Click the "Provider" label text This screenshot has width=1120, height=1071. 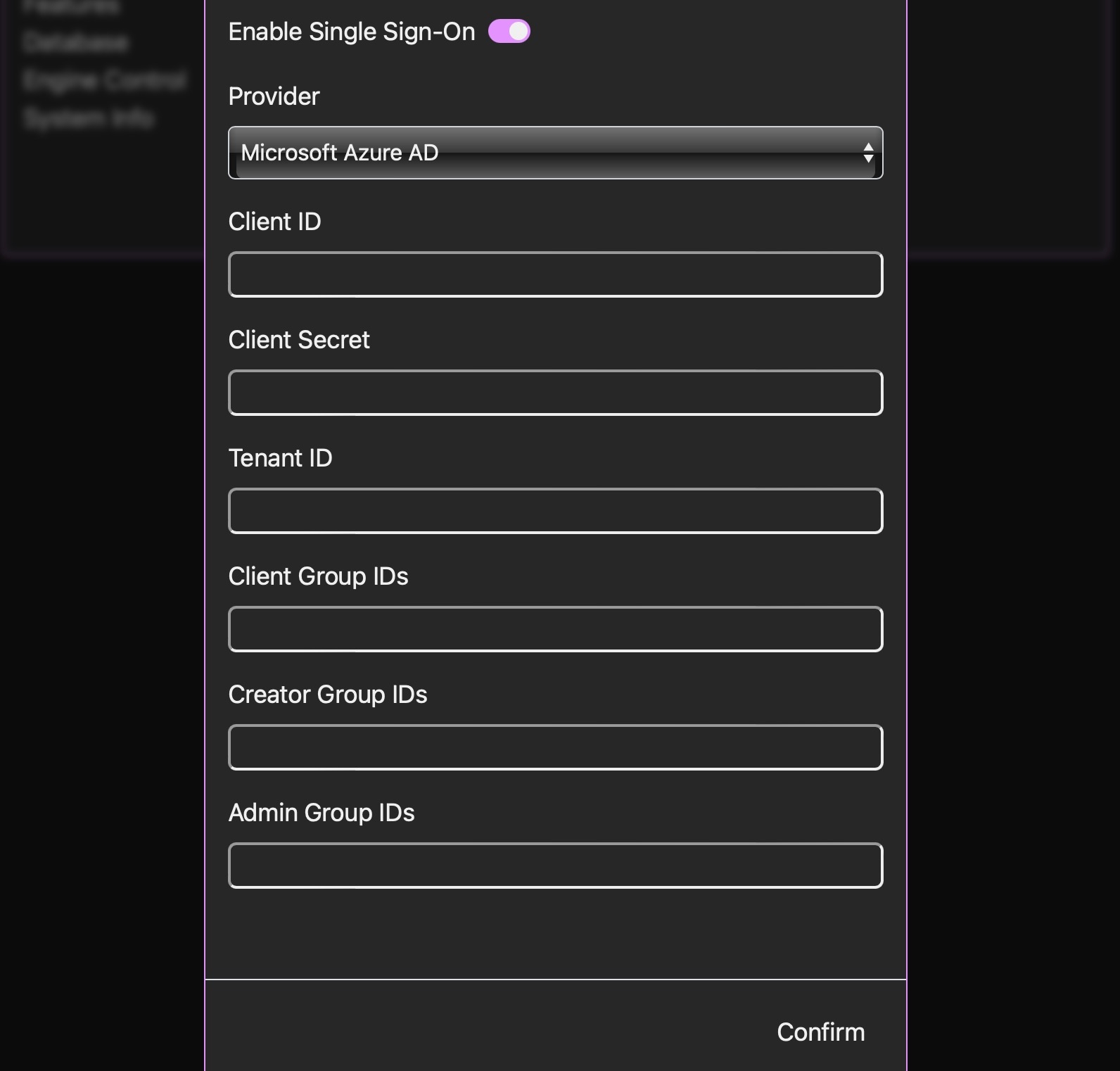point(274,96)
